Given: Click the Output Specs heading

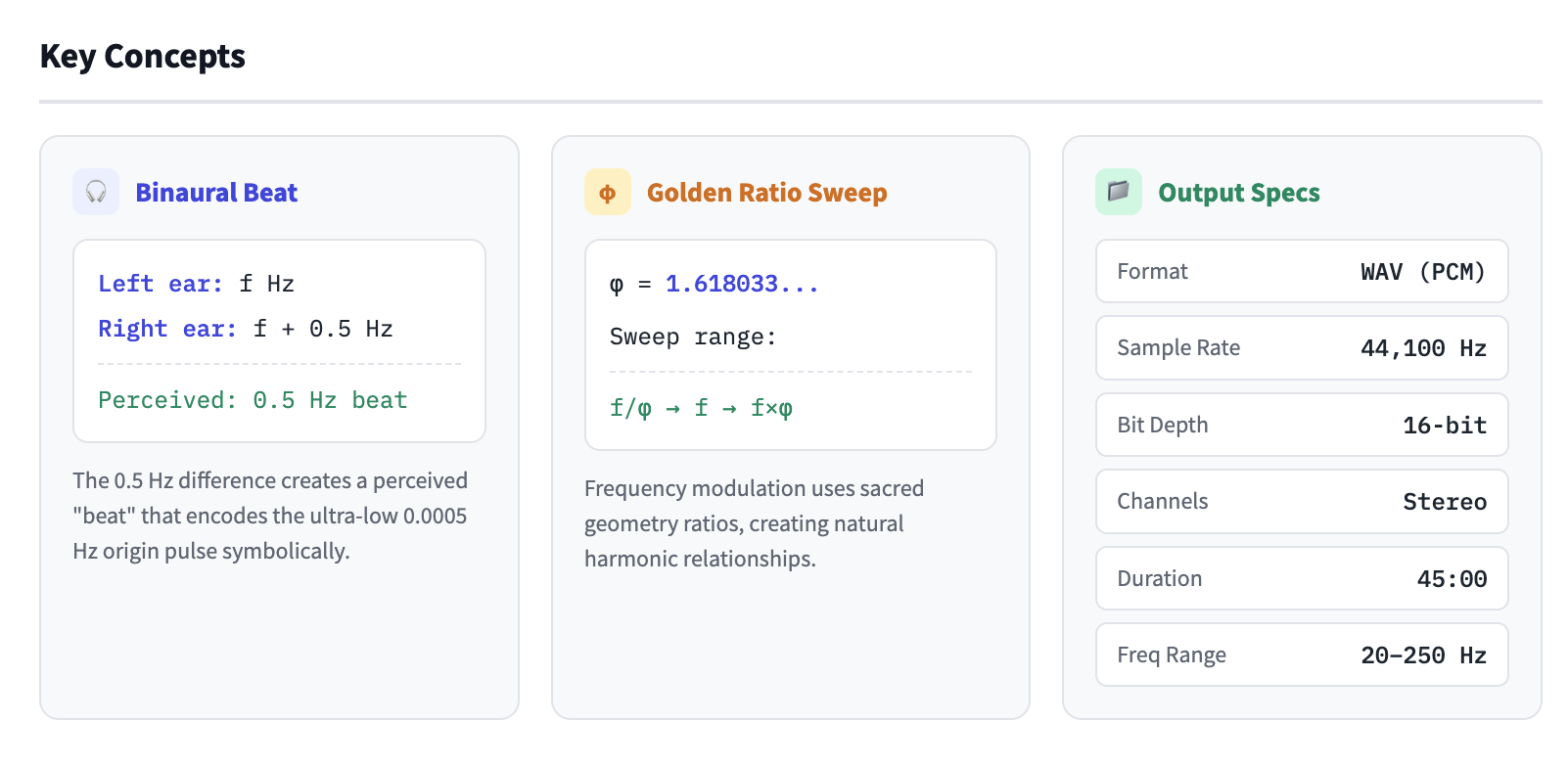Looking at the screenshot, I should [x=1238, y=193].
